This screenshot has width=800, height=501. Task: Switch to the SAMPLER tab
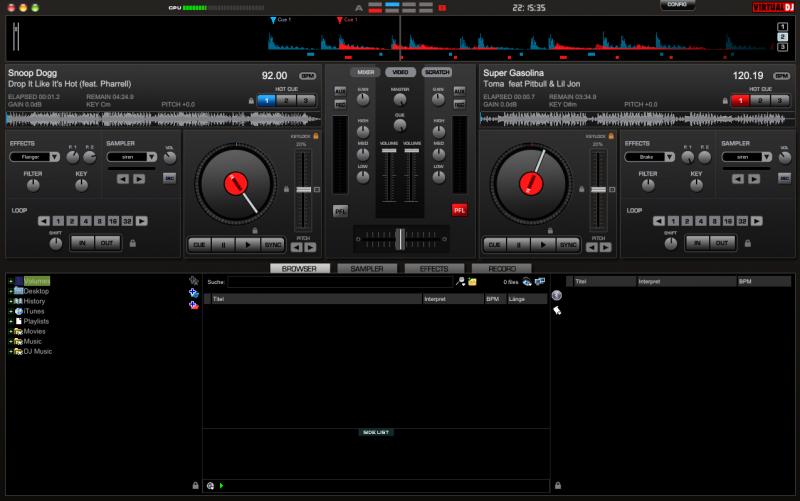click(x=367, y=268)
